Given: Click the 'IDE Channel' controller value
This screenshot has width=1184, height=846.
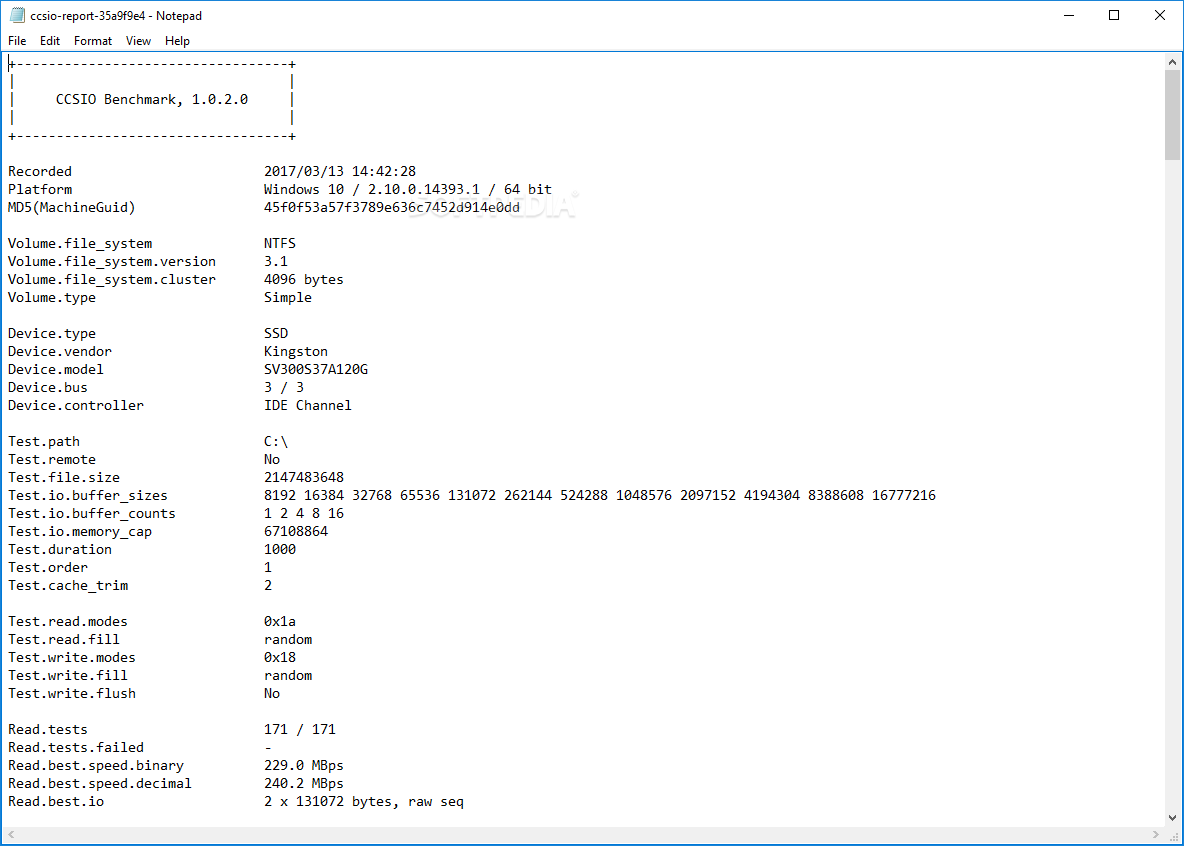Looking at the screenshot, I should (307, 406).
